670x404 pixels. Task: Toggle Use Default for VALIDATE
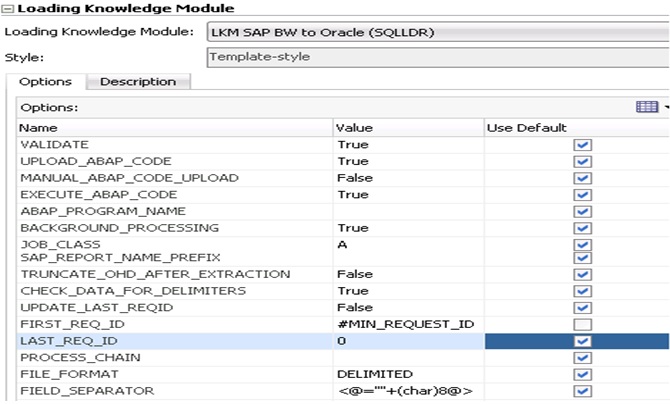click(582, 145)
